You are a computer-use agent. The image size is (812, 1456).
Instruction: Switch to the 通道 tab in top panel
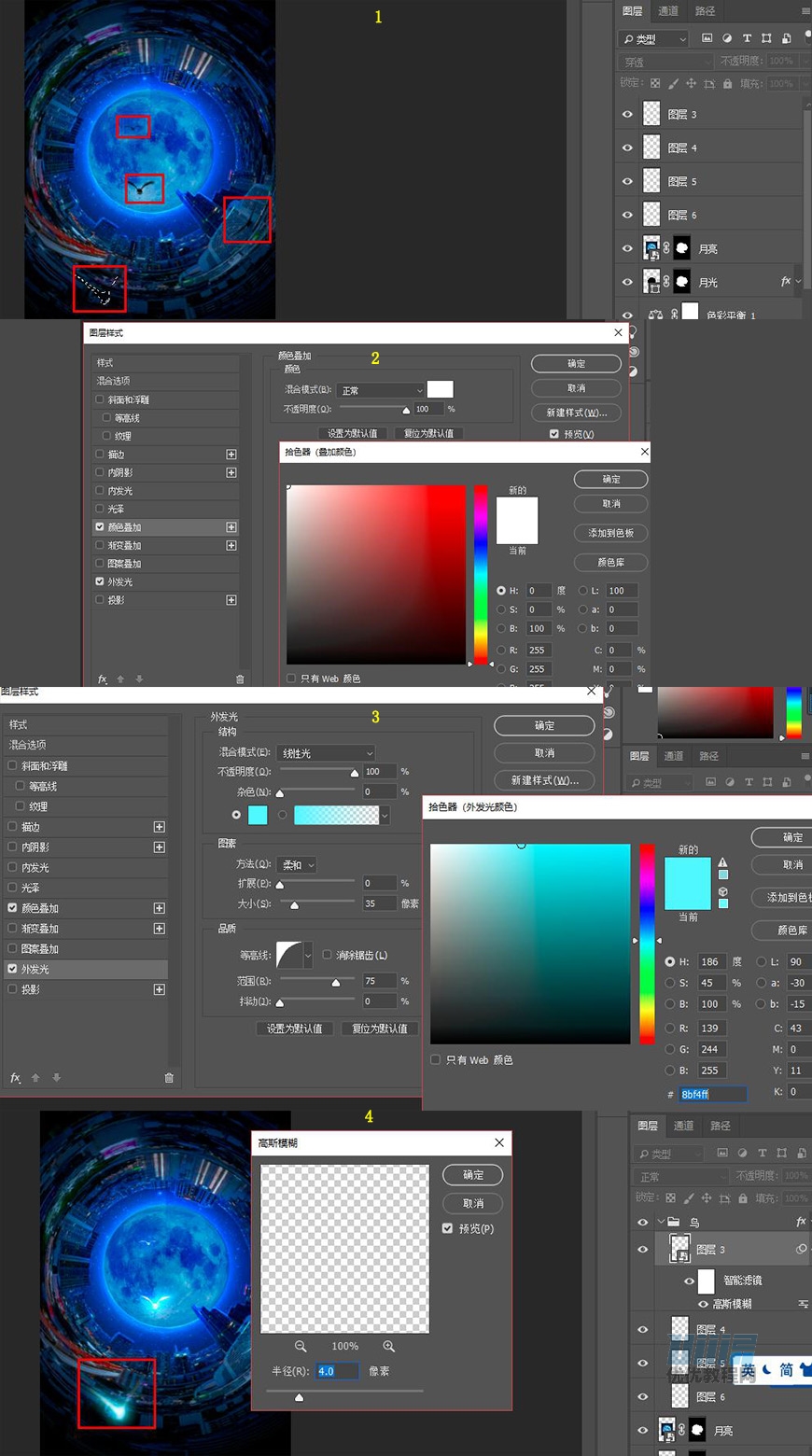[668, 11]
